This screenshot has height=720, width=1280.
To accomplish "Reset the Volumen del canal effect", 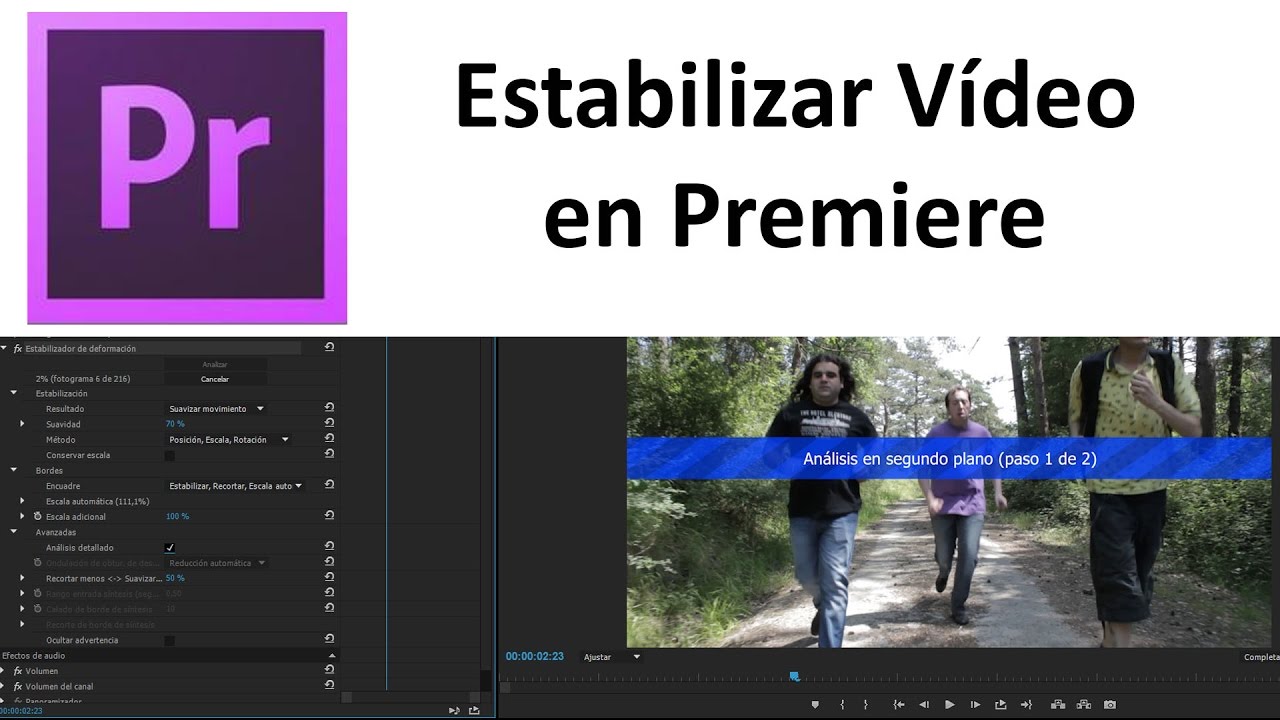I will [329, 685].
